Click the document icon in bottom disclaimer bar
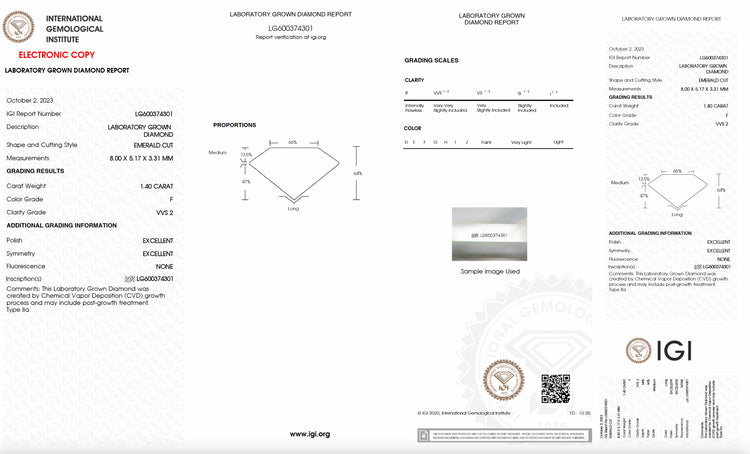This screenshot has height=454, width=750. (423, 435)
